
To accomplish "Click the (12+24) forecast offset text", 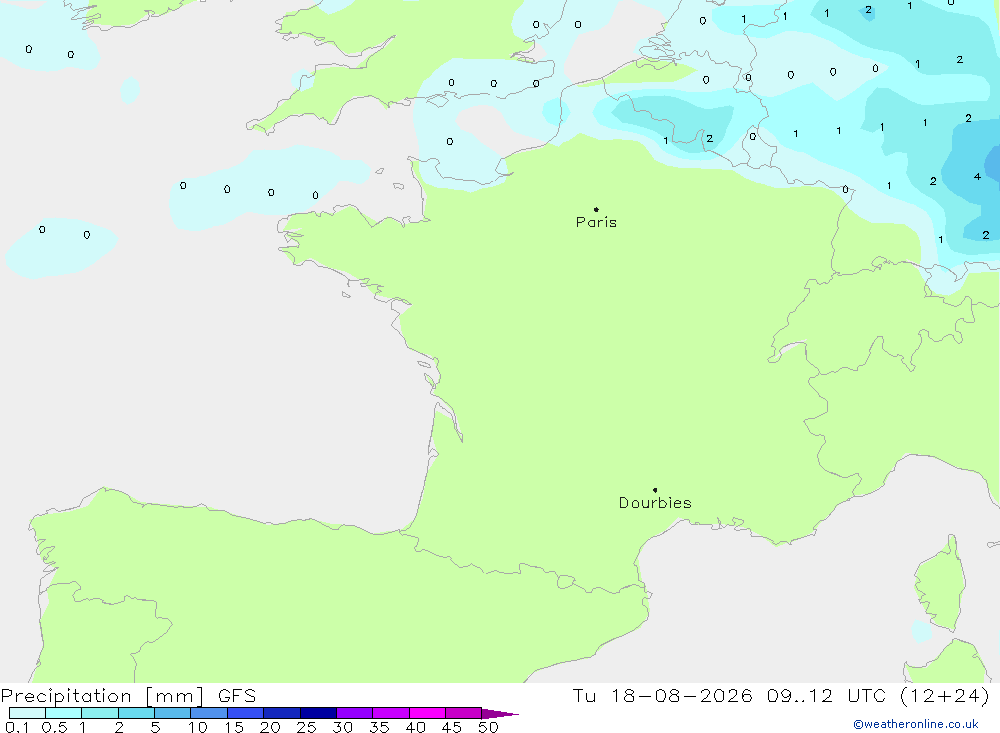I will (945, 695).
